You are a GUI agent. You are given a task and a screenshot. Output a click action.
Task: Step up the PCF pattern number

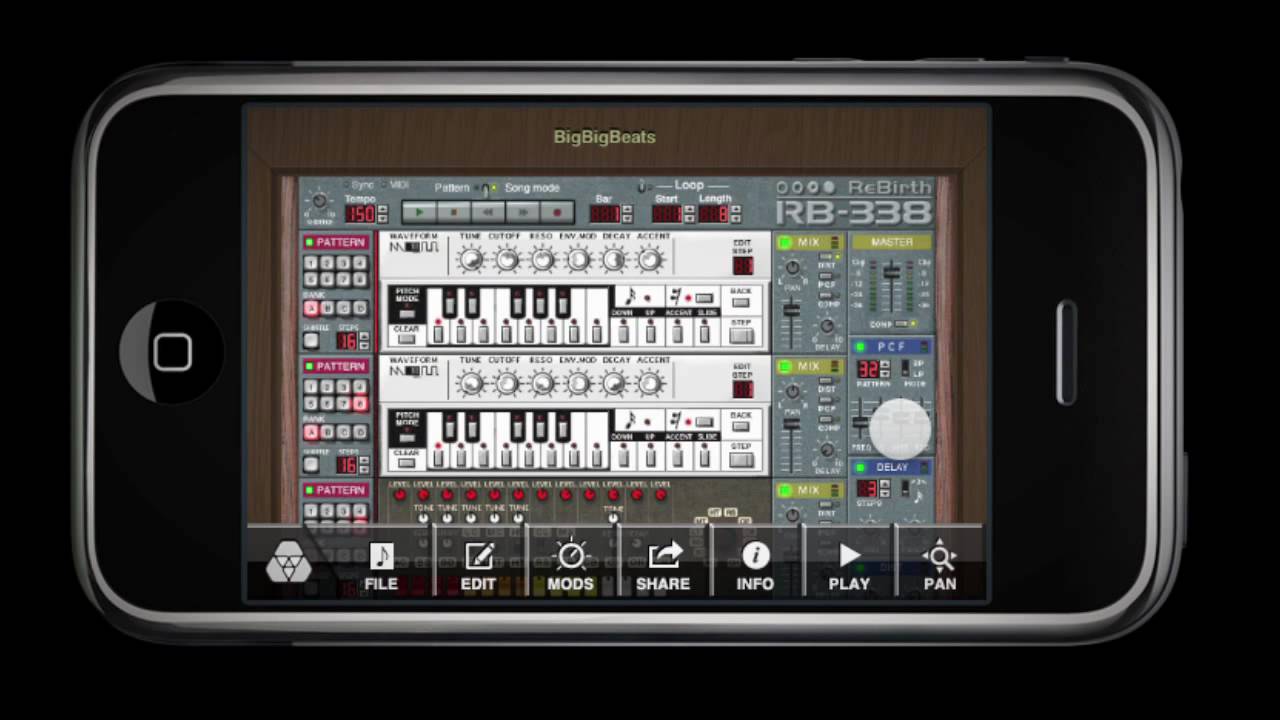(x=884, y=365)
